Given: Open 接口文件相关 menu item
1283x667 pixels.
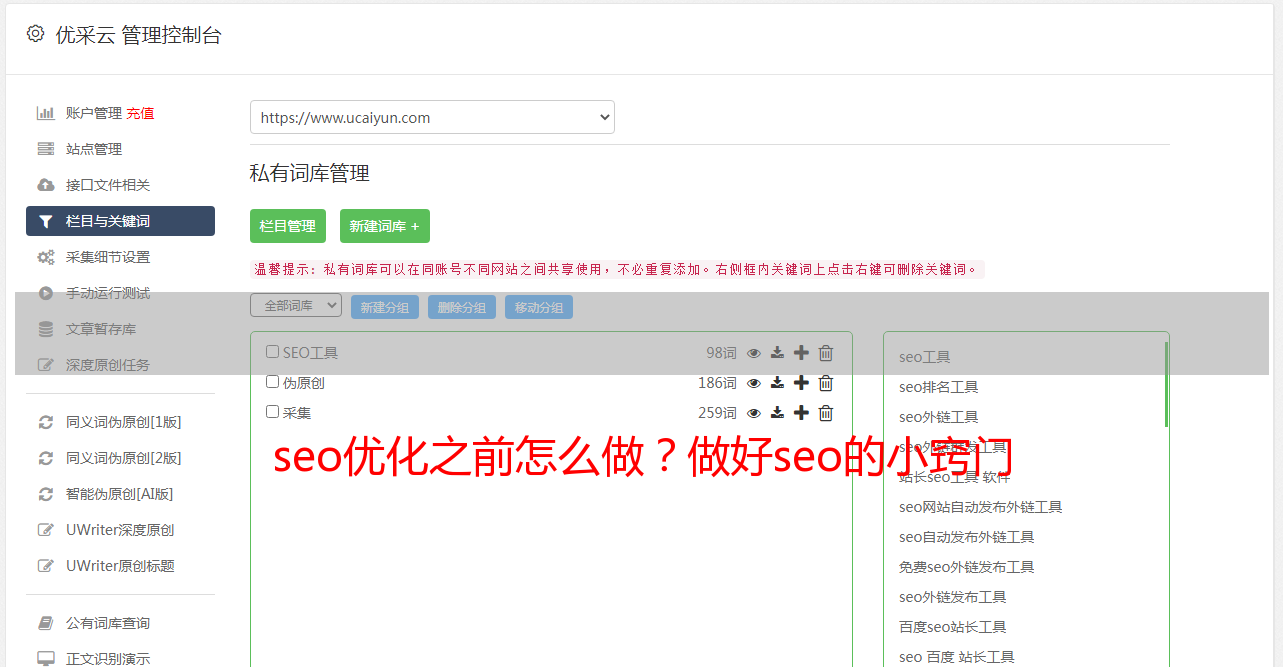Looking at the screenshot, I should click(x=108, y=185).
